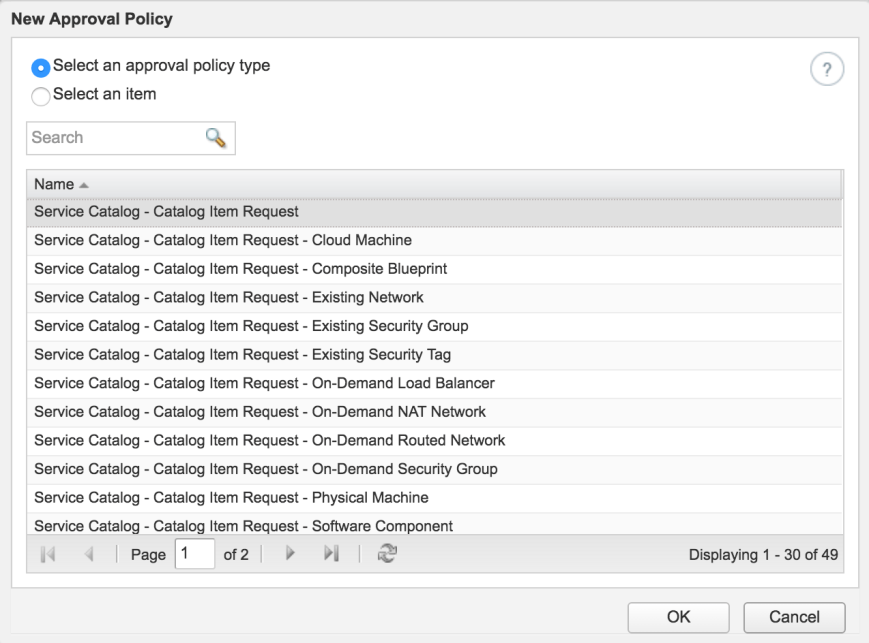Click the search magnifier icon

tap(215, 138)
